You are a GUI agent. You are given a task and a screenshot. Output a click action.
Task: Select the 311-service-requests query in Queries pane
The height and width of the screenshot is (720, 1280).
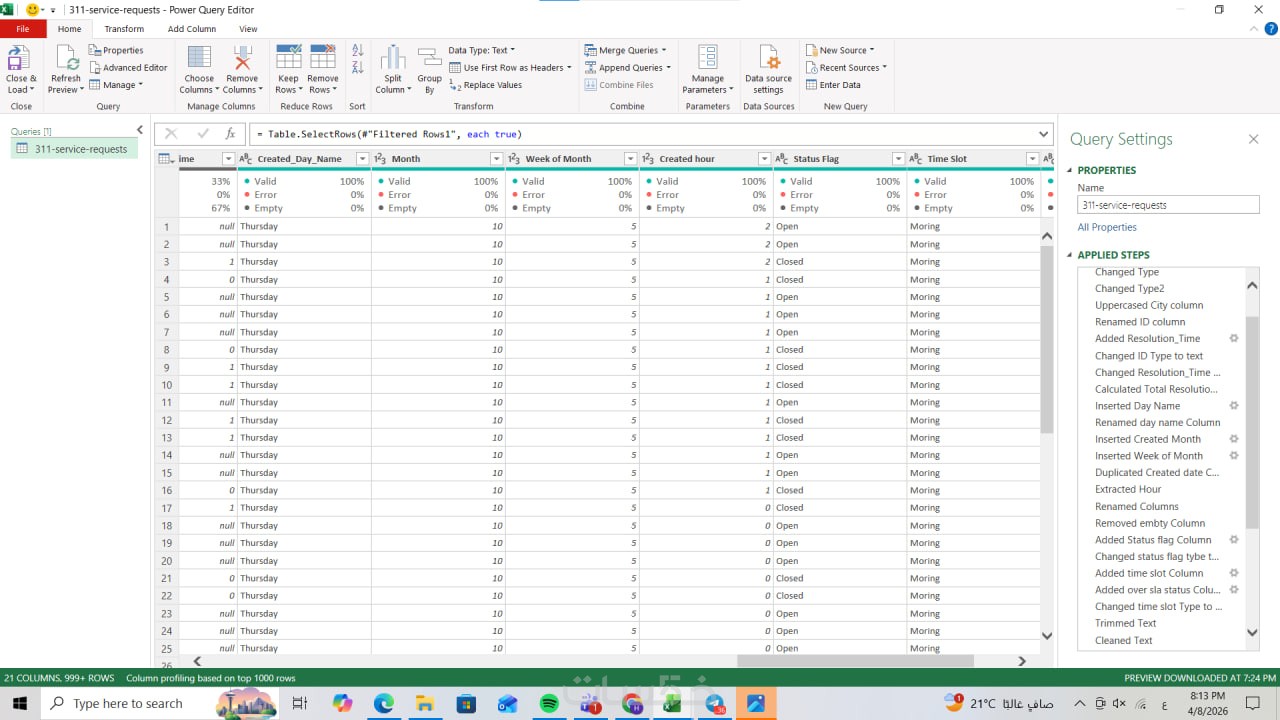[x=75, y=149]
